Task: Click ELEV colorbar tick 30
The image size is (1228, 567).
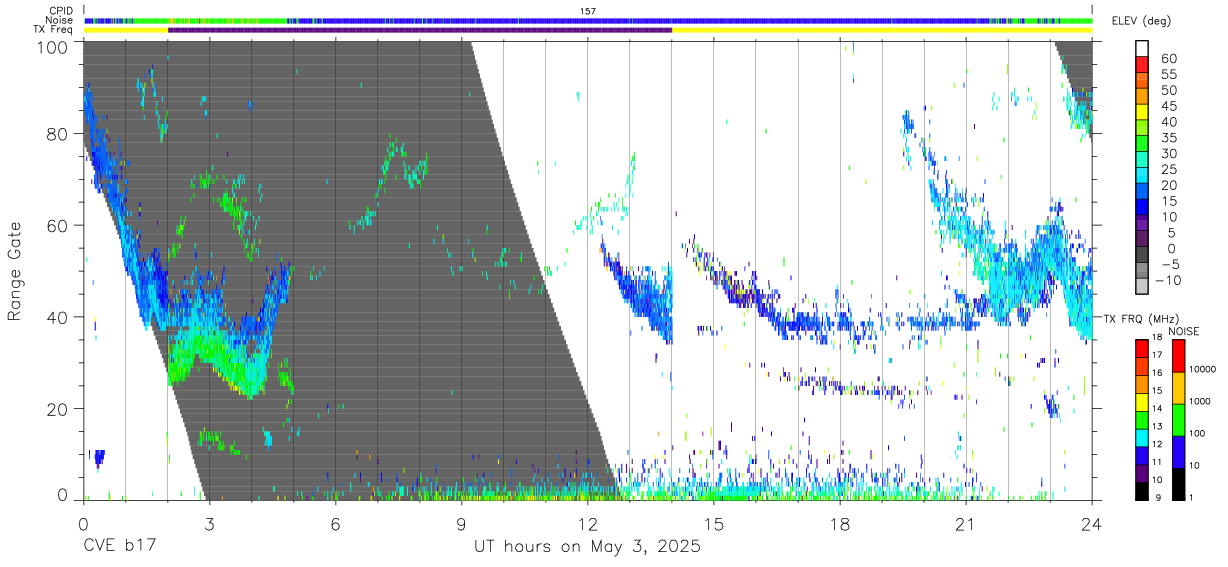Action: 1167,154
